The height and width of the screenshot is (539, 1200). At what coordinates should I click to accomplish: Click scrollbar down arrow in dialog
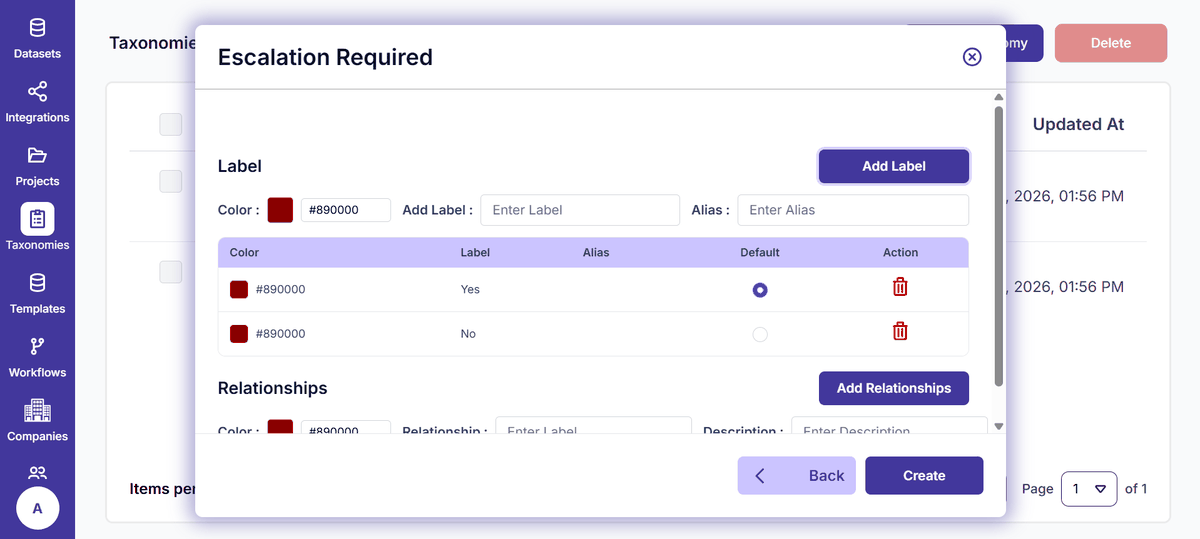point(998,426)
